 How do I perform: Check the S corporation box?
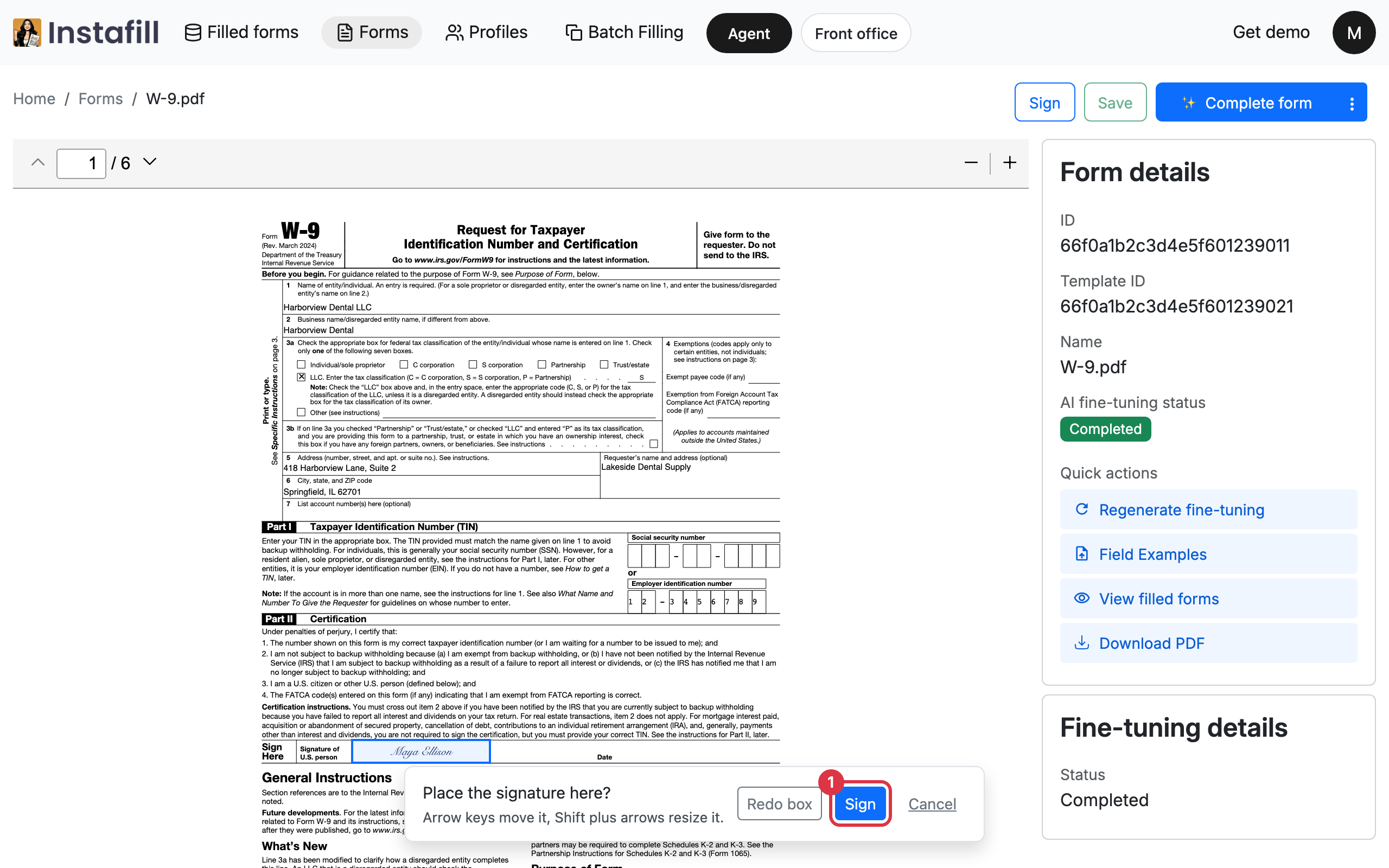[x=473, y=365]
